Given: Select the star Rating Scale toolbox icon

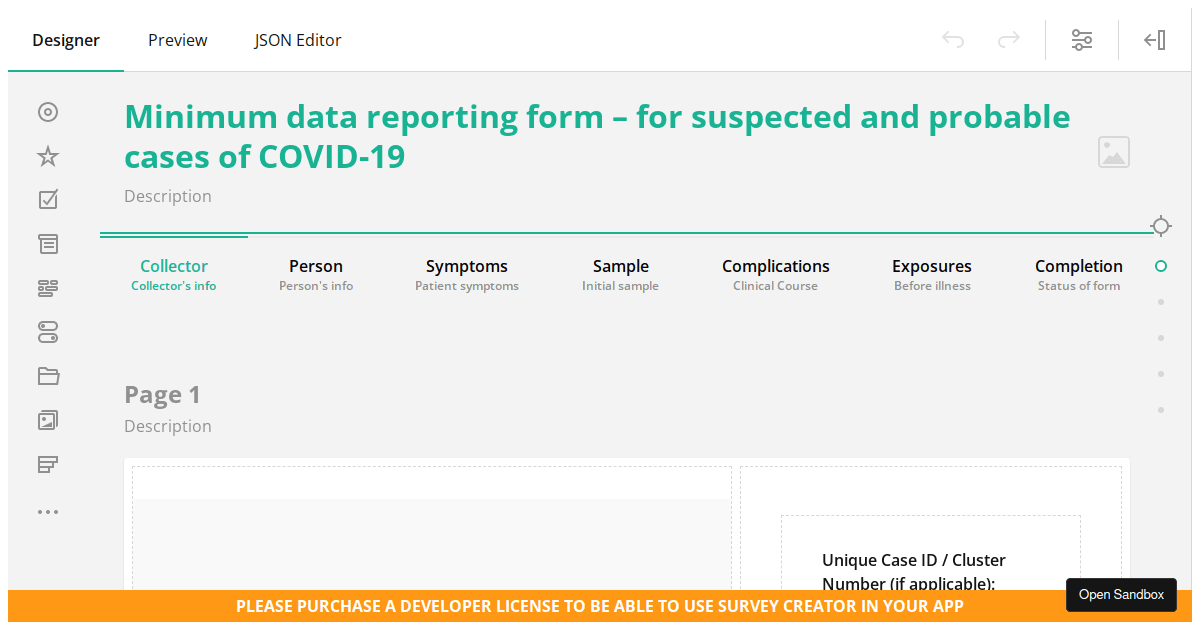Looking at the screenshot, I should point(48,156).
